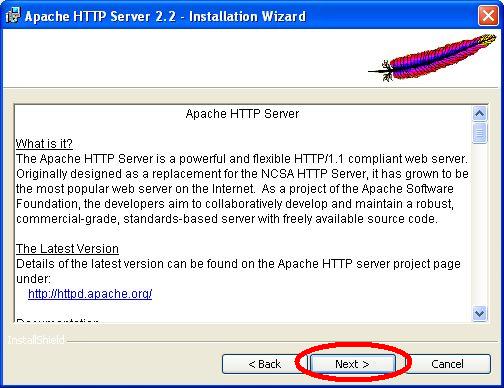Screen dimensions: 504x388
Task: Click the installer icon in title bar
Action: click(x=13, y=16)
